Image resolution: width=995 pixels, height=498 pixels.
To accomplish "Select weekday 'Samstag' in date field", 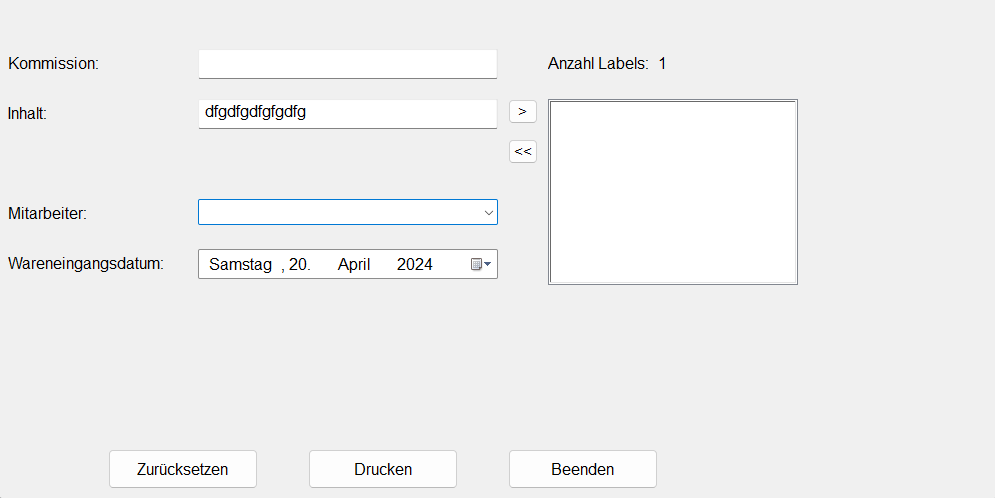I will (240, 264).
